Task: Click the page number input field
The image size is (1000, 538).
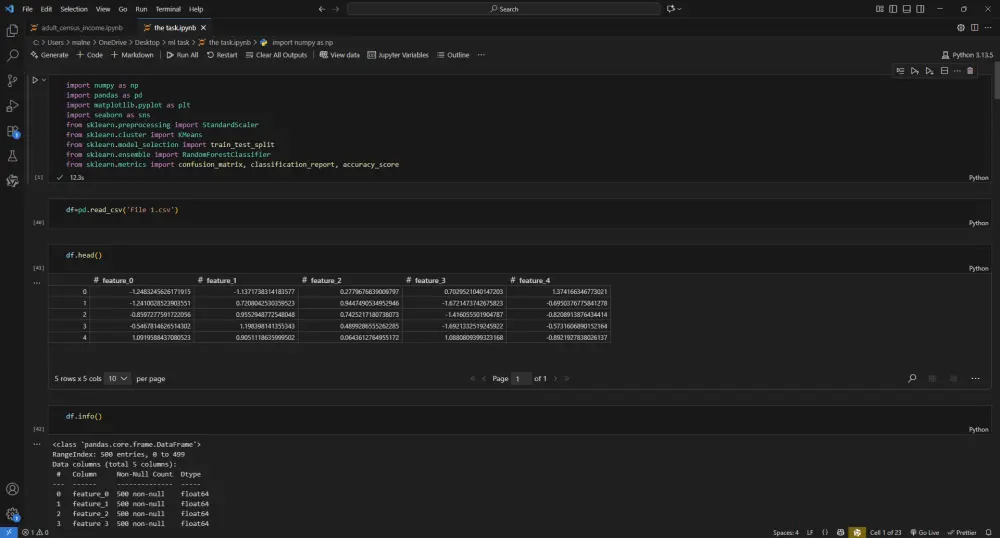Action: [520, 379]
